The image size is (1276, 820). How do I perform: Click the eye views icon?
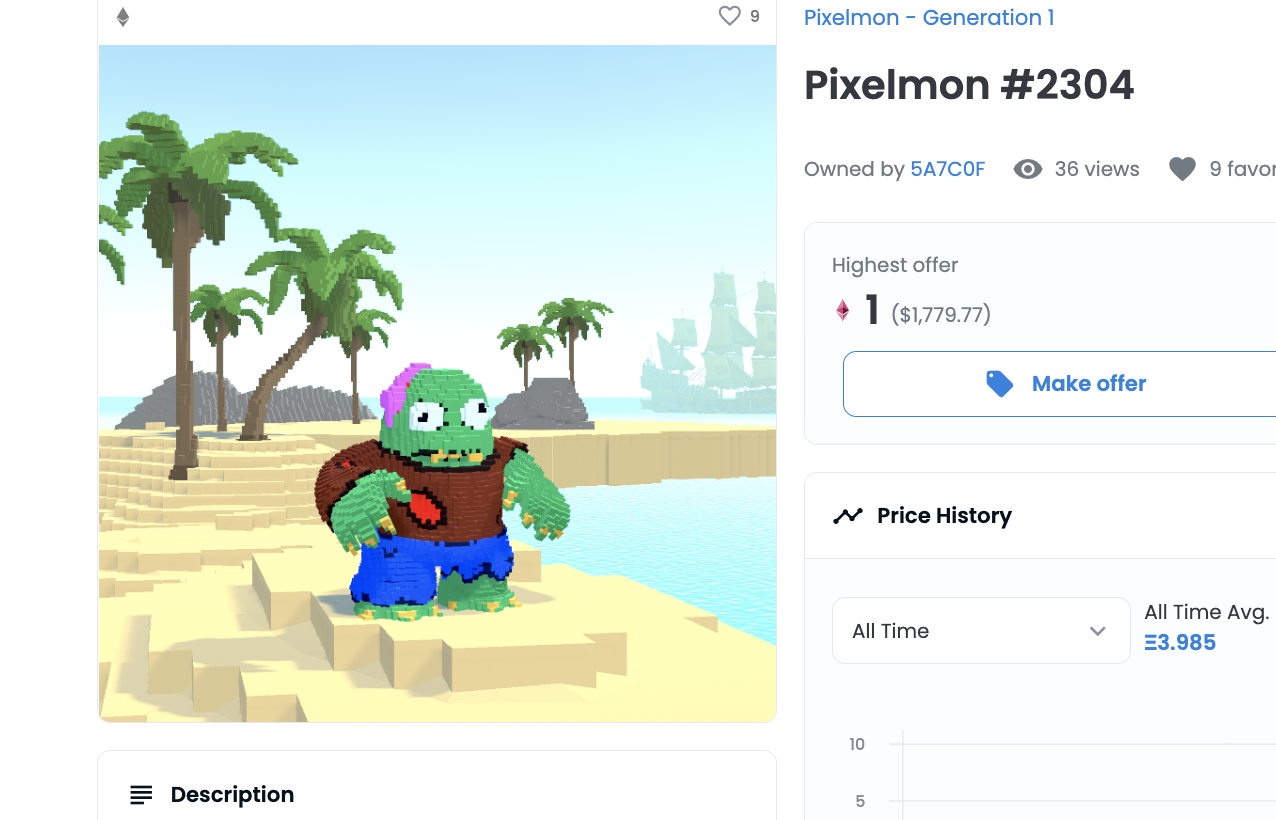coord(1027,169)
